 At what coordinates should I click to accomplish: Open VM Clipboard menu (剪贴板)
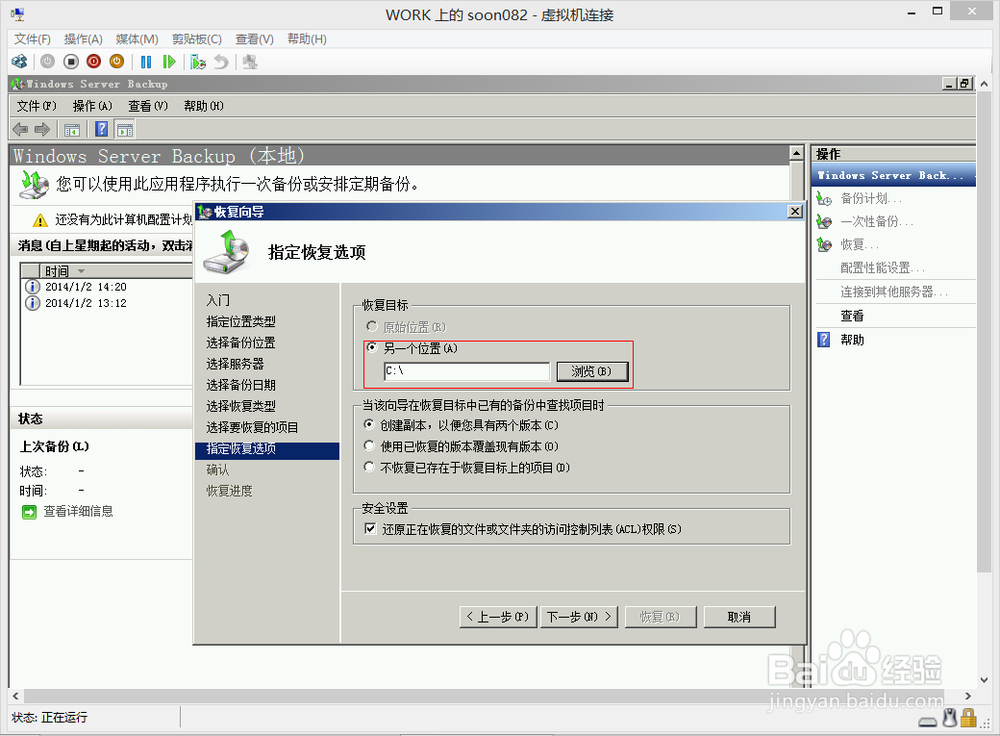[197, 39]
